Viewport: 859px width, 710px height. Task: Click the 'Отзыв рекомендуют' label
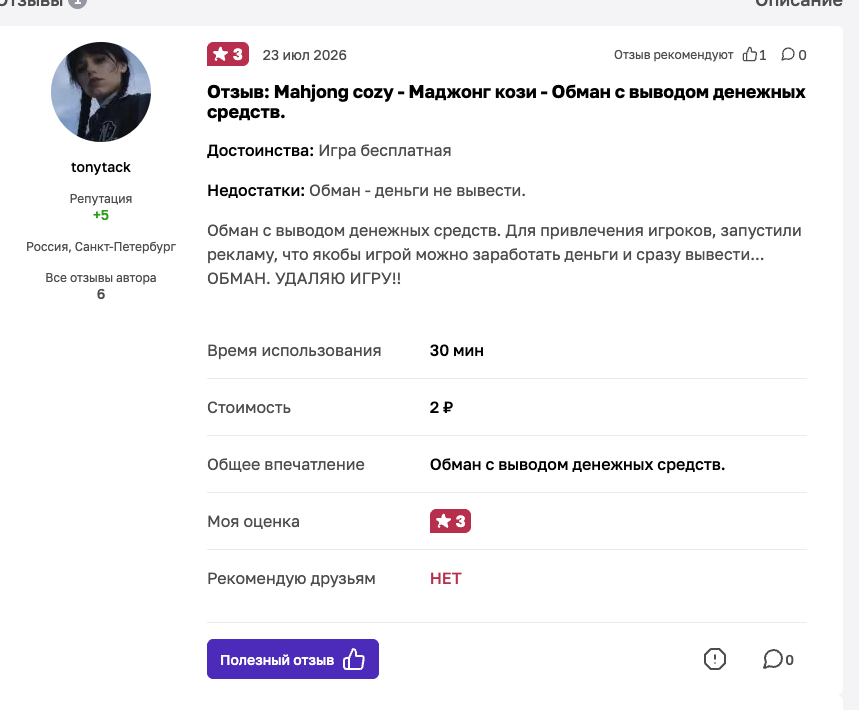tap(673, 55)
